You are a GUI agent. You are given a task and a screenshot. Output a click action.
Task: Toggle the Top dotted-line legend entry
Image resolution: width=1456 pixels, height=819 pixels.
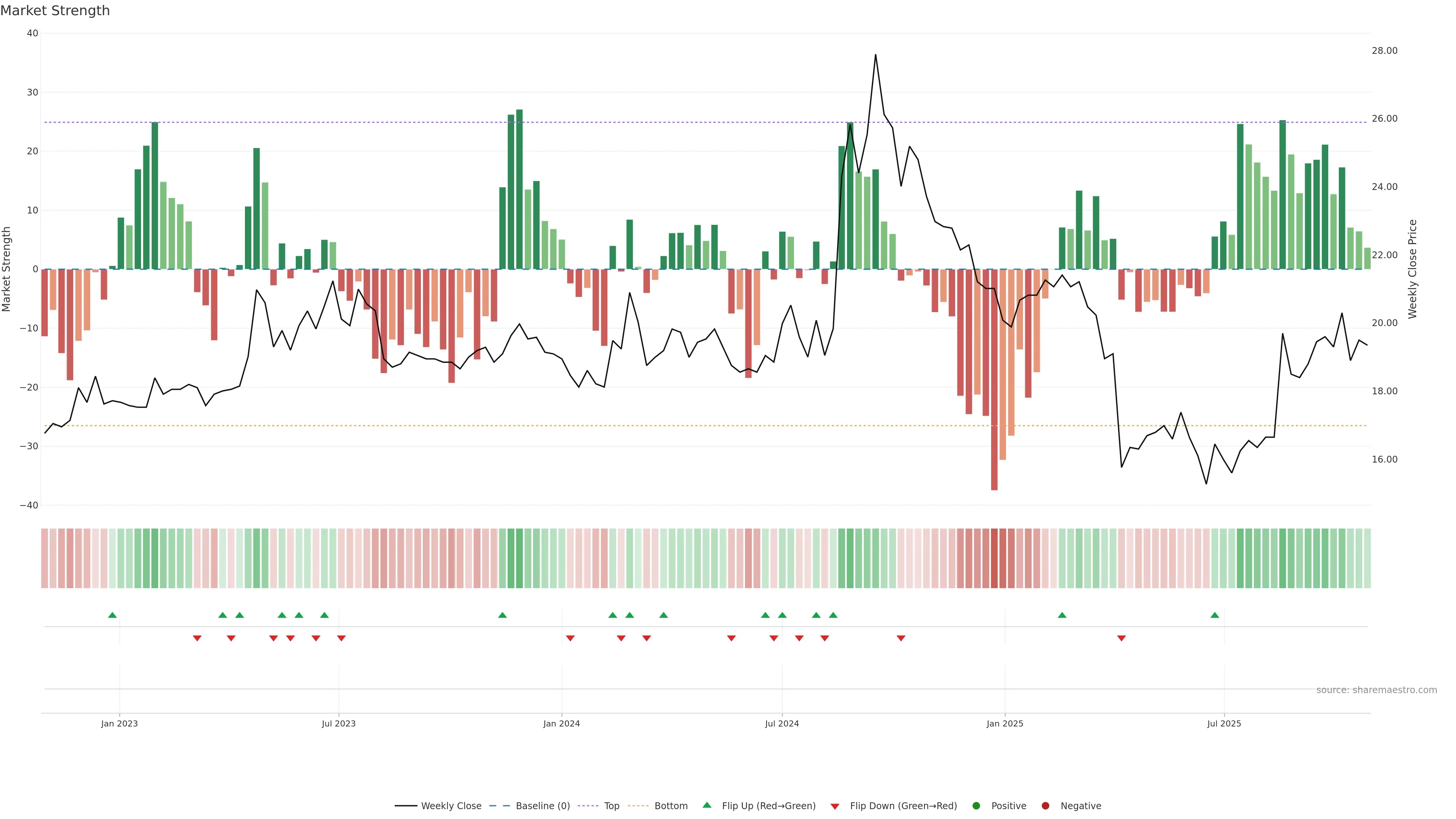point(589,805)
